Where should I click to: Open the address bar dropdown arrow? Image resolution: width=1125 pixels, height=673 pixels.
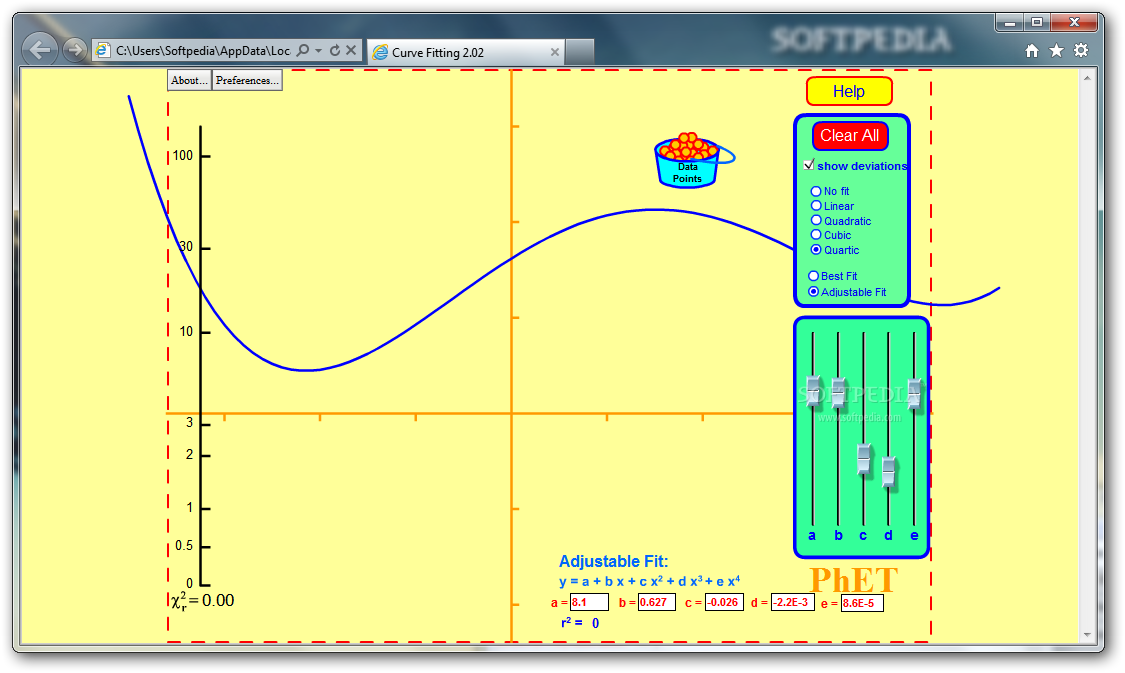[319, 50]
